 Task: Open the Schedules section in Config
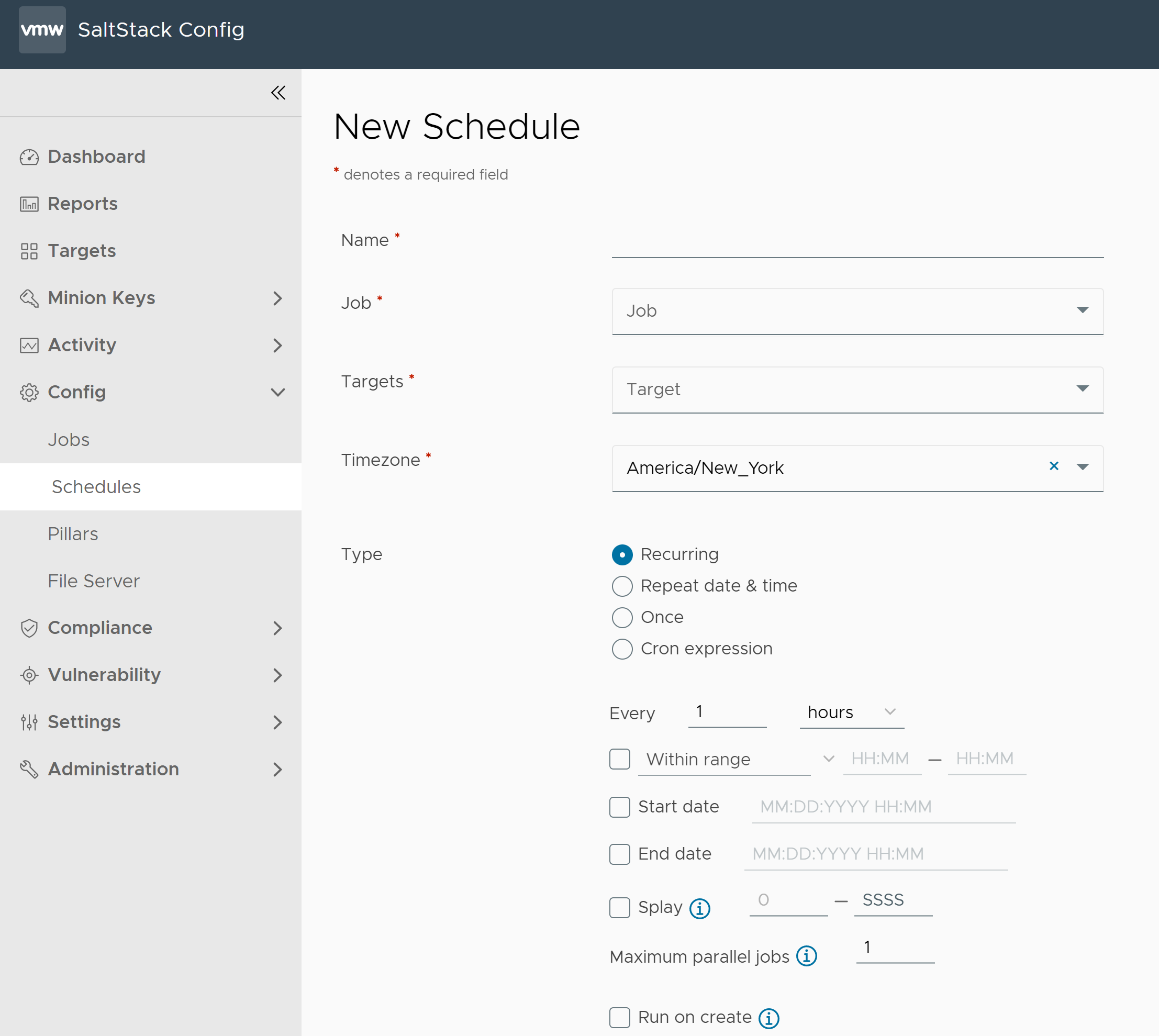pyautogui.click(x=96, y=487)
